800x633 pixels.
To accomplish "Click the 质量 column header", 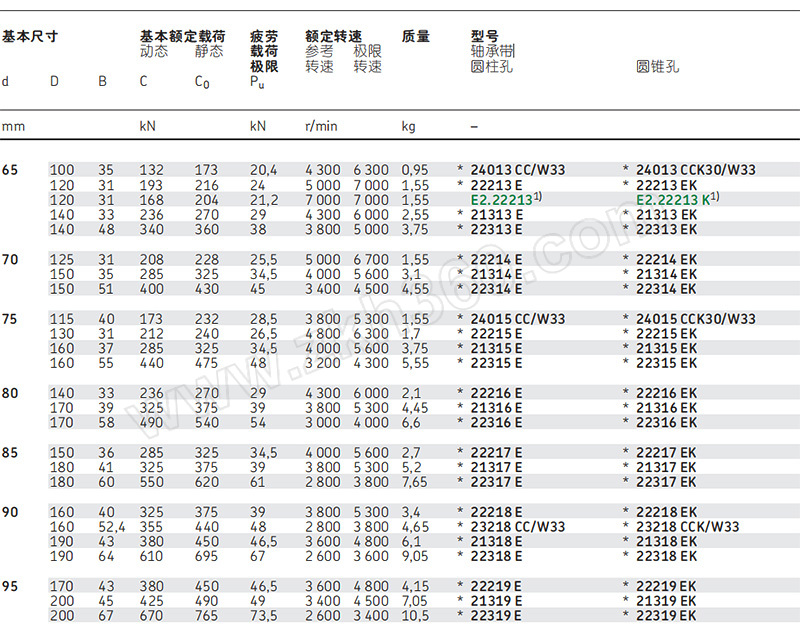I will [x=416, y=37].
